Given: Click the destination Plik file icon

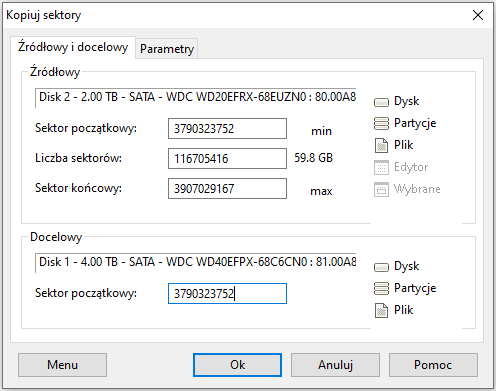Looking at the screenshot, I should pyautogui.click(x=381, y=310).
